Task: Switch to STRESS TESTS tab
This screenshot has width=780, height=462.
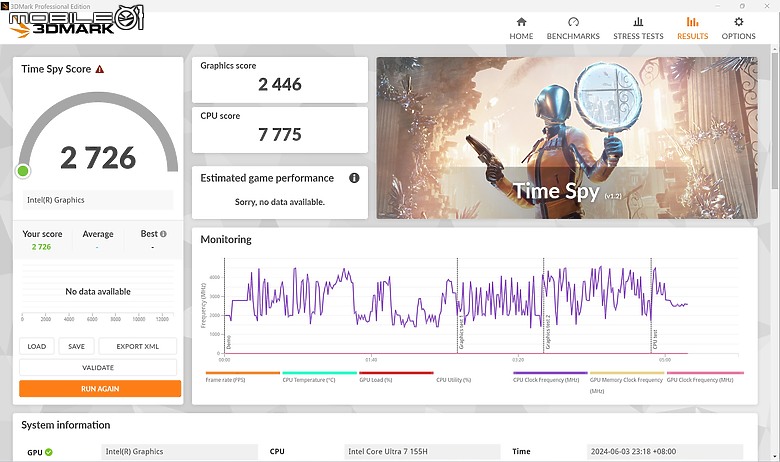Action: [638, 28]
